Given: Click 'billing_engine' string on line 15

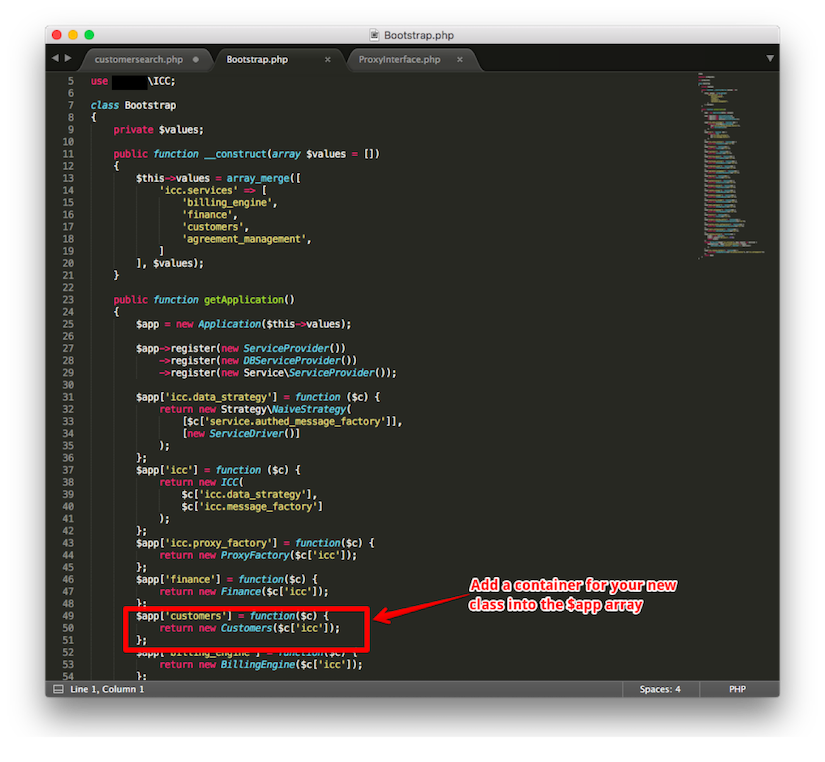Looking at the screenshot, I should [x=227, y=203].
